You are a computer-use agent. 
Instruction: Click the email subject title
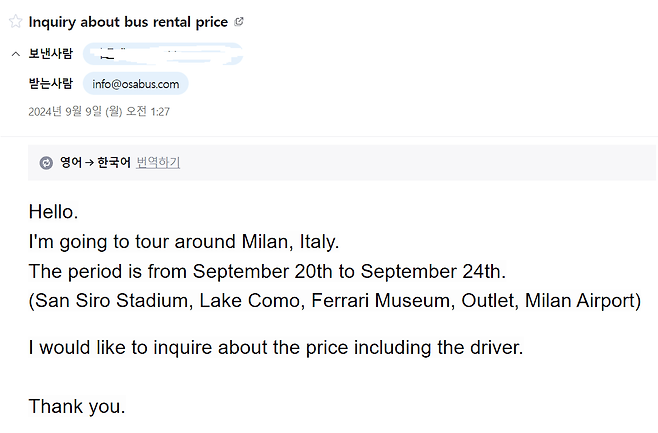click(128, 22)
